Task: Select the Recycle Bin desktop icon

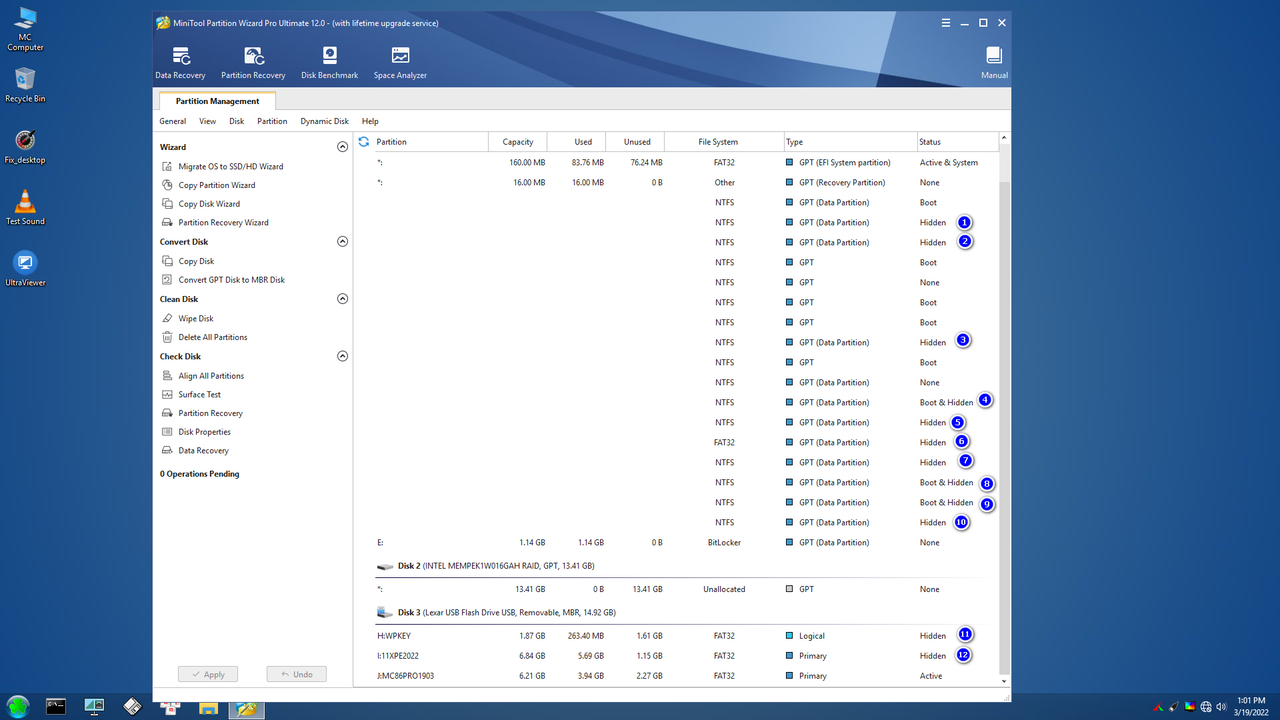Action: pyautogui.click(x=25, y=85)
